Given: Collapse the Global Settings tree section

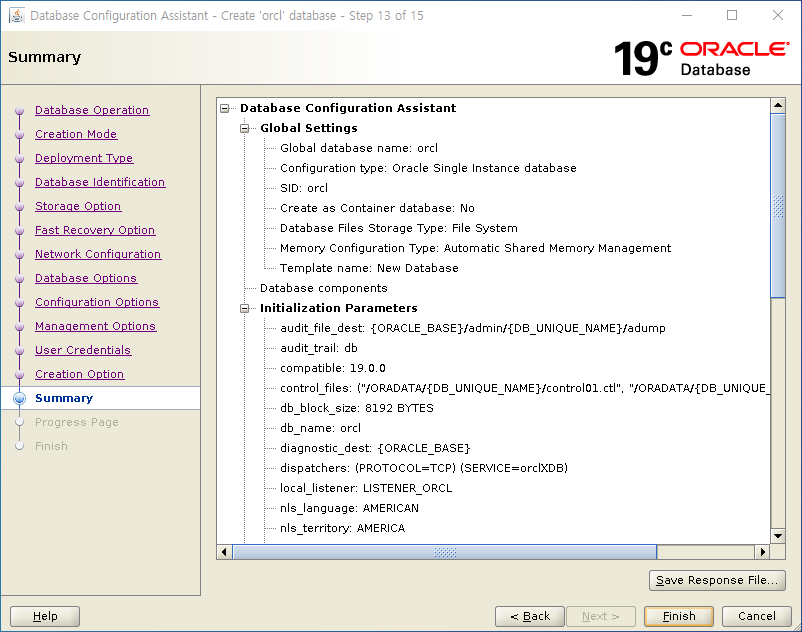Looking at the screenshot, I should [244, 128].
